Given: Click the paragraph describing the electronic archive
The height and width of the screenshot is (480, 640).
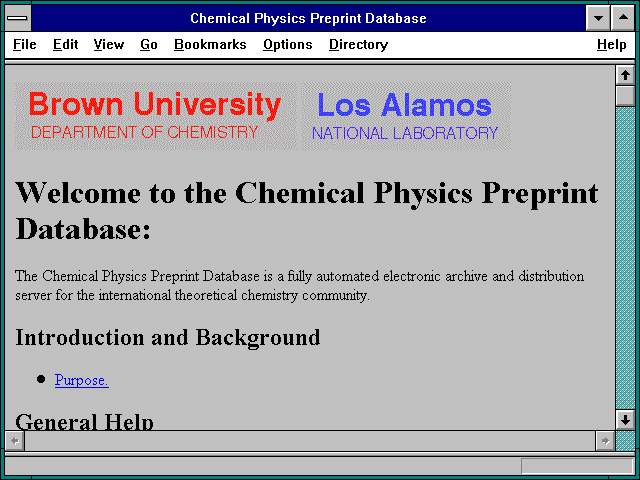Looking at the screenshot, I should click(300, 285).
